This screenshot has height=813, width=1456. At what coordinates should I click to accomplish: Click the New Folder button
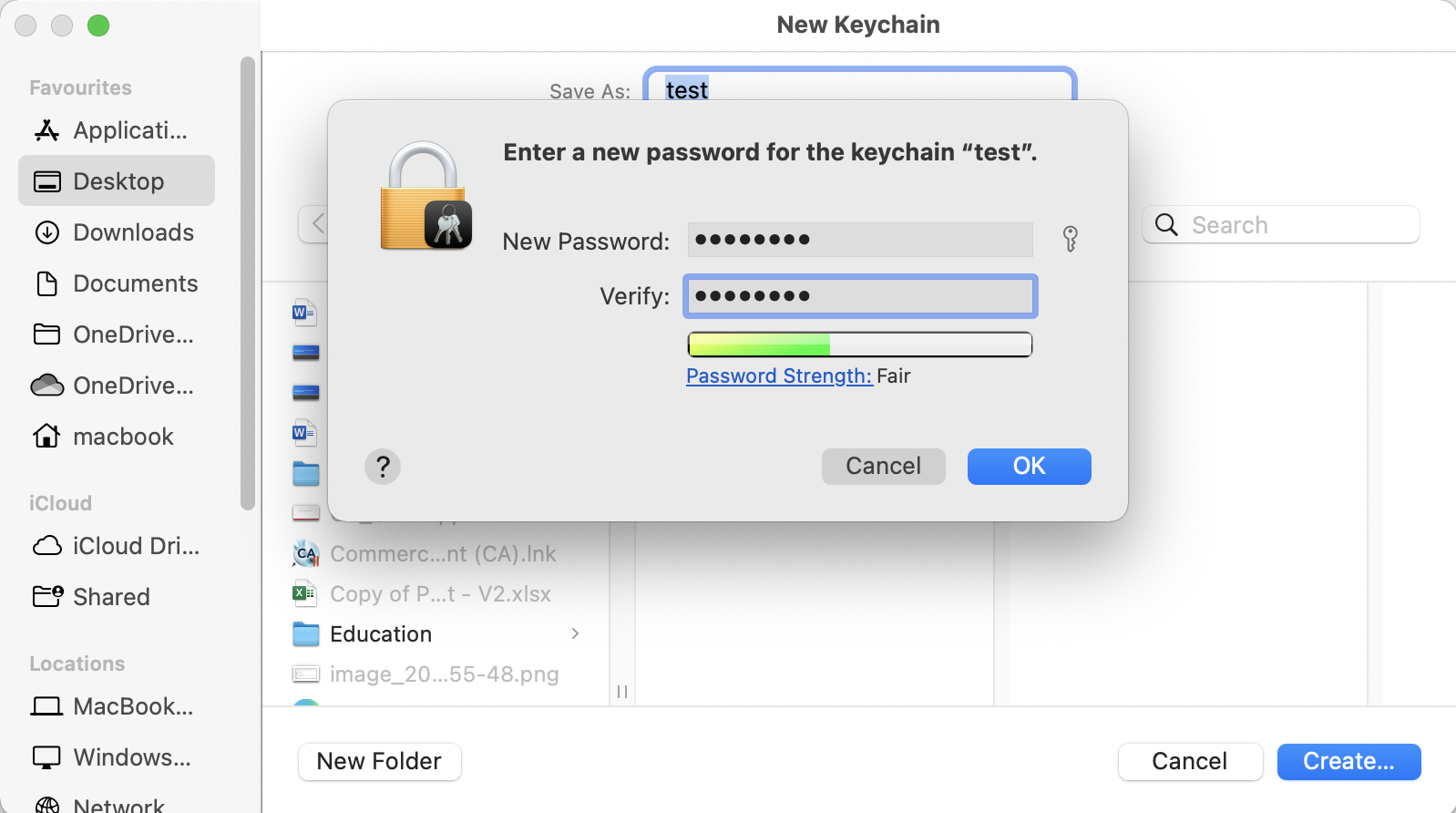coord(379,761)
